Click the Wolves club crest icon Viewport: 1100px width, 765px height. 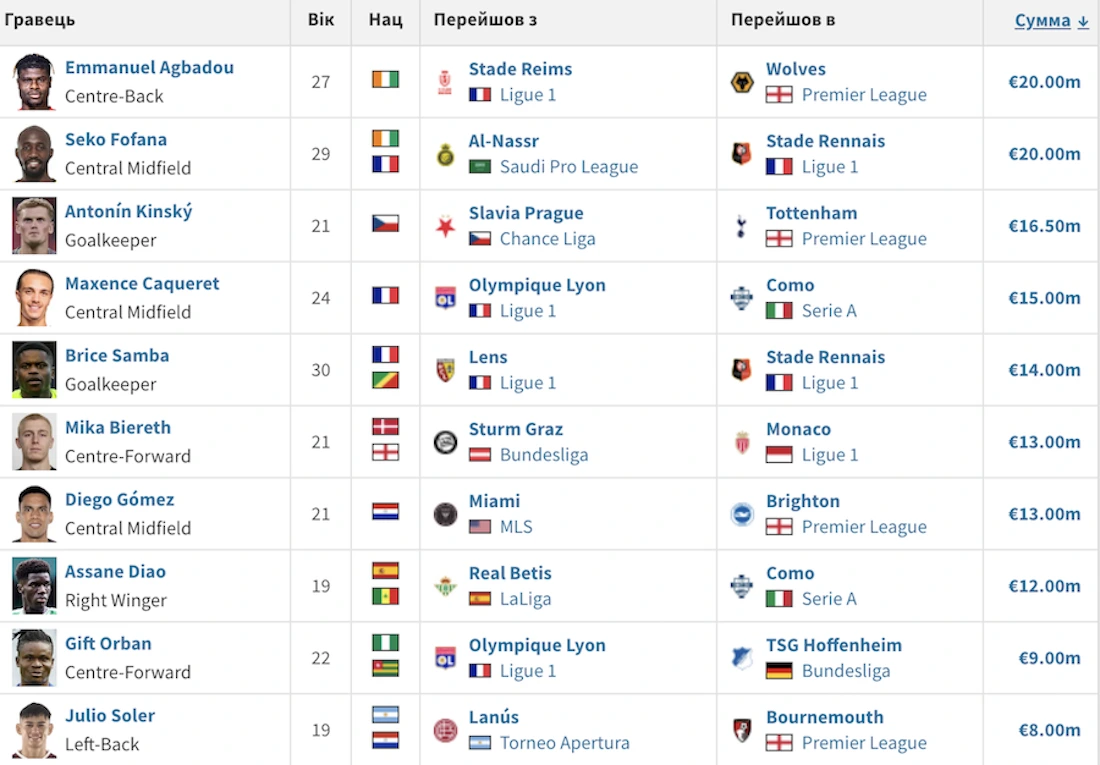(x=742, y=82)
